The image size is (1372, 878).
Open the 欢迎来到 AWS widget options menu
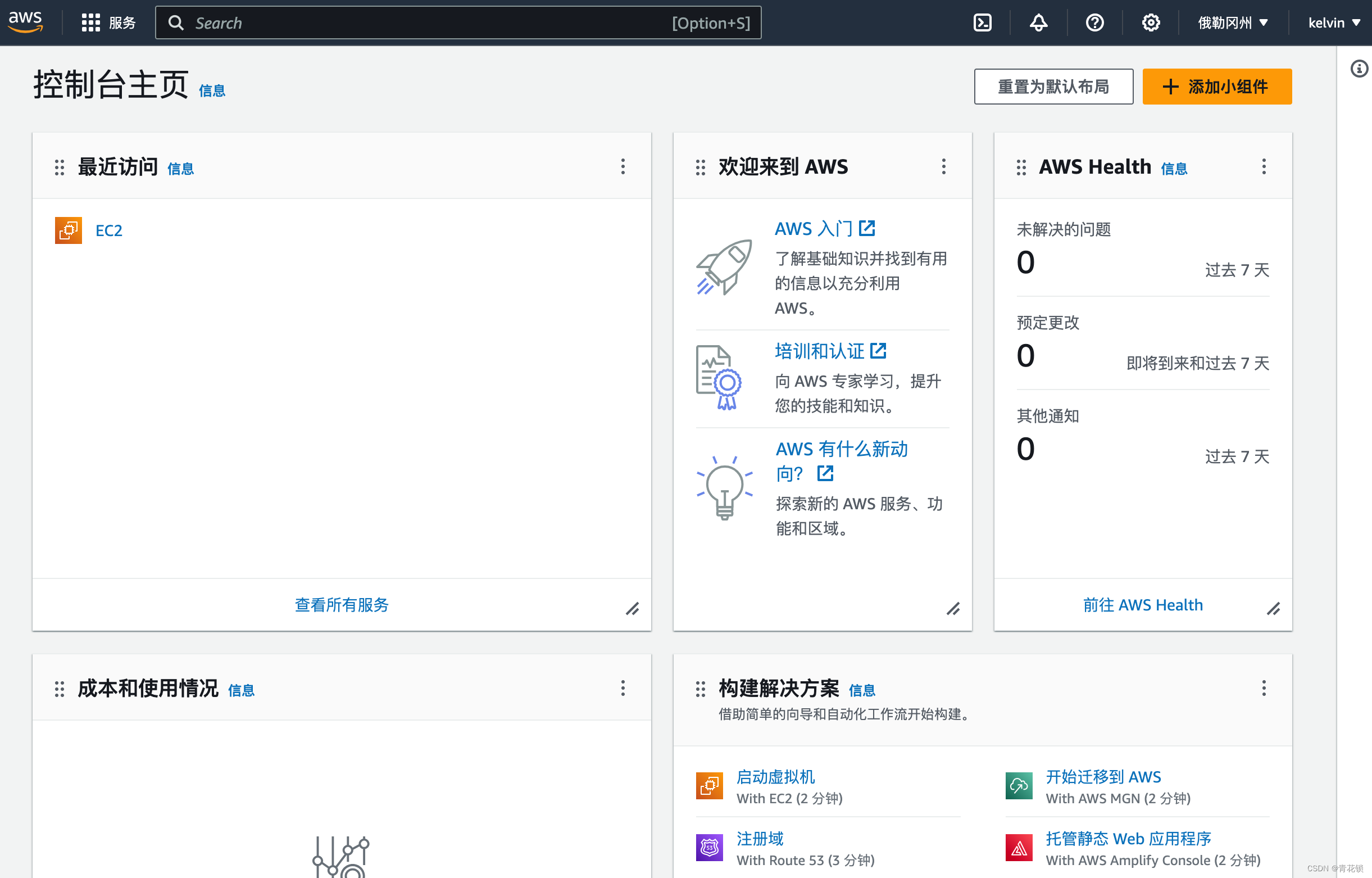click(943, 166)
